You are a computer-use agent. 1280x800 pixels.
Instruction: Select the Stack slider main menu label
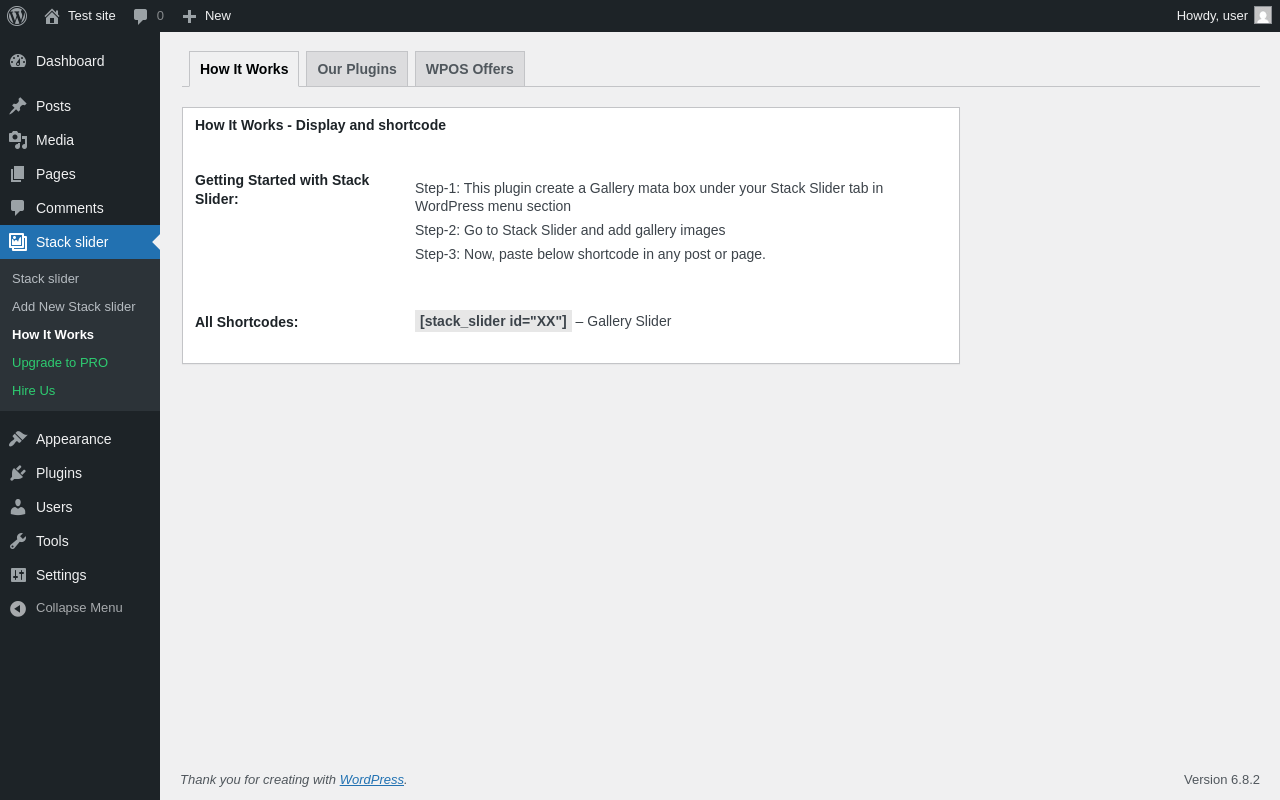coord(72,242)
